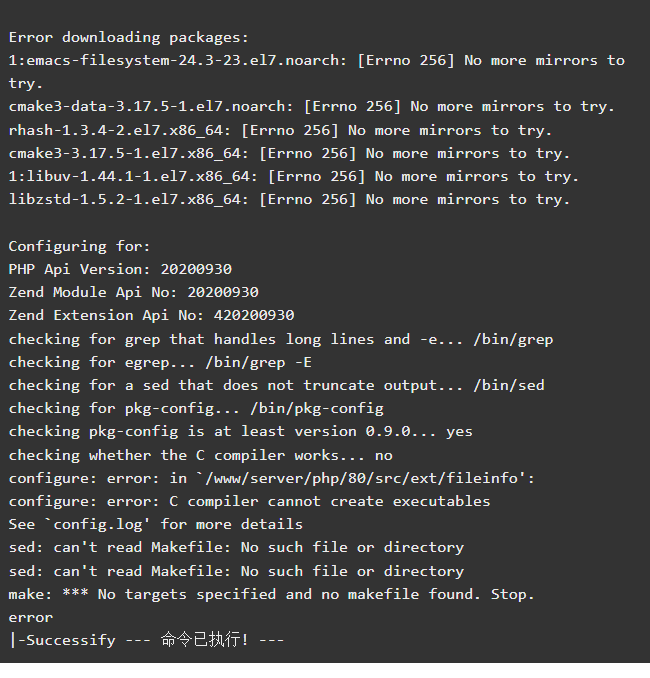Click the 'Error downloading packages:' line

(129, 38)
